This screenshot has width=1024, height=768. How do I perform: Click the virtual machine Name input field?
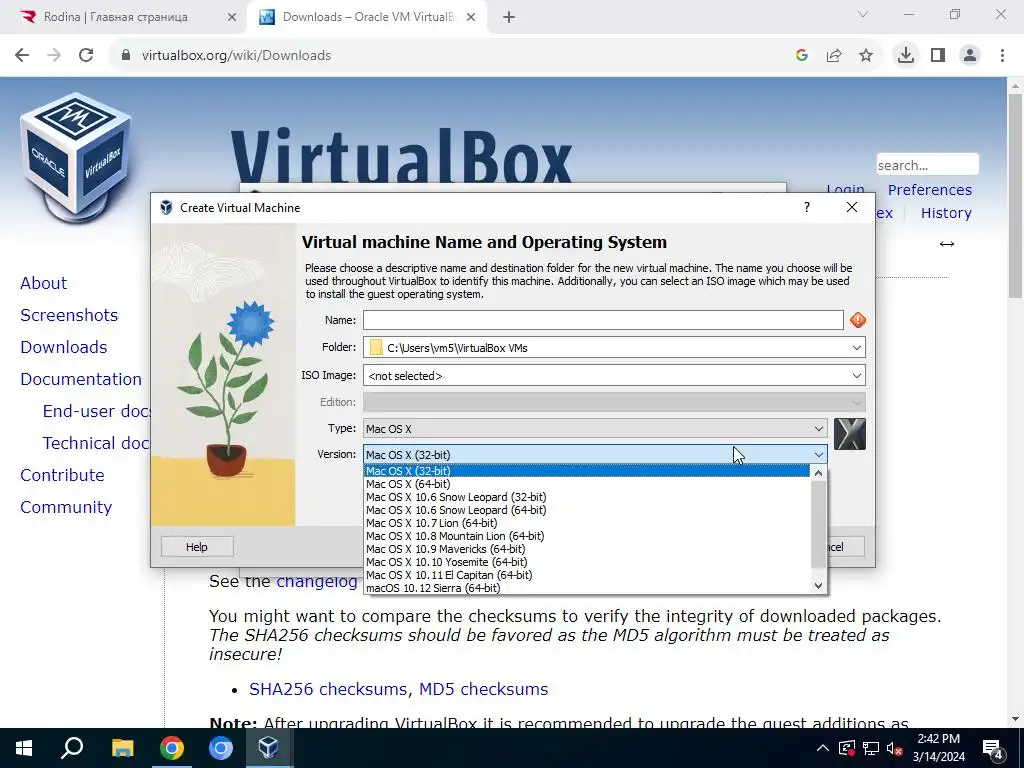(x=603, y=320)
